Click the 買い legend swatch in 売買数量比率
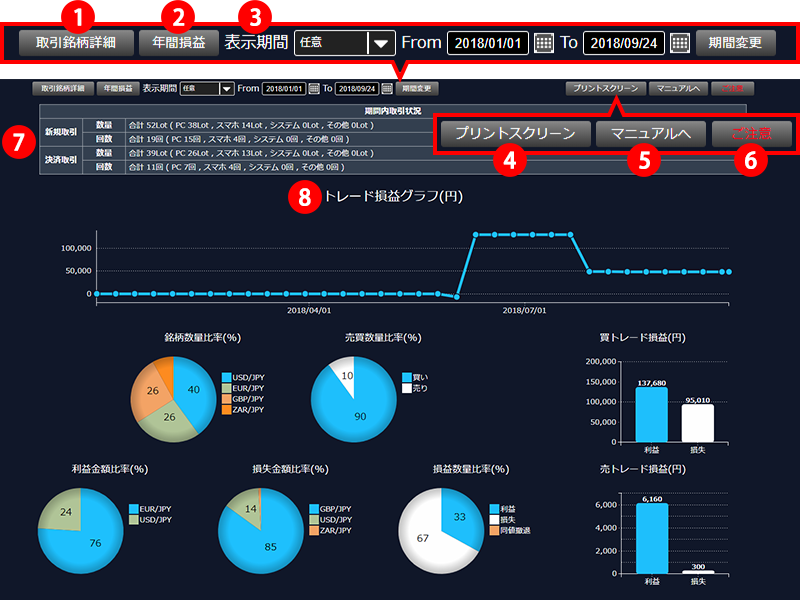The image size is (800, 600). point(407,378)
